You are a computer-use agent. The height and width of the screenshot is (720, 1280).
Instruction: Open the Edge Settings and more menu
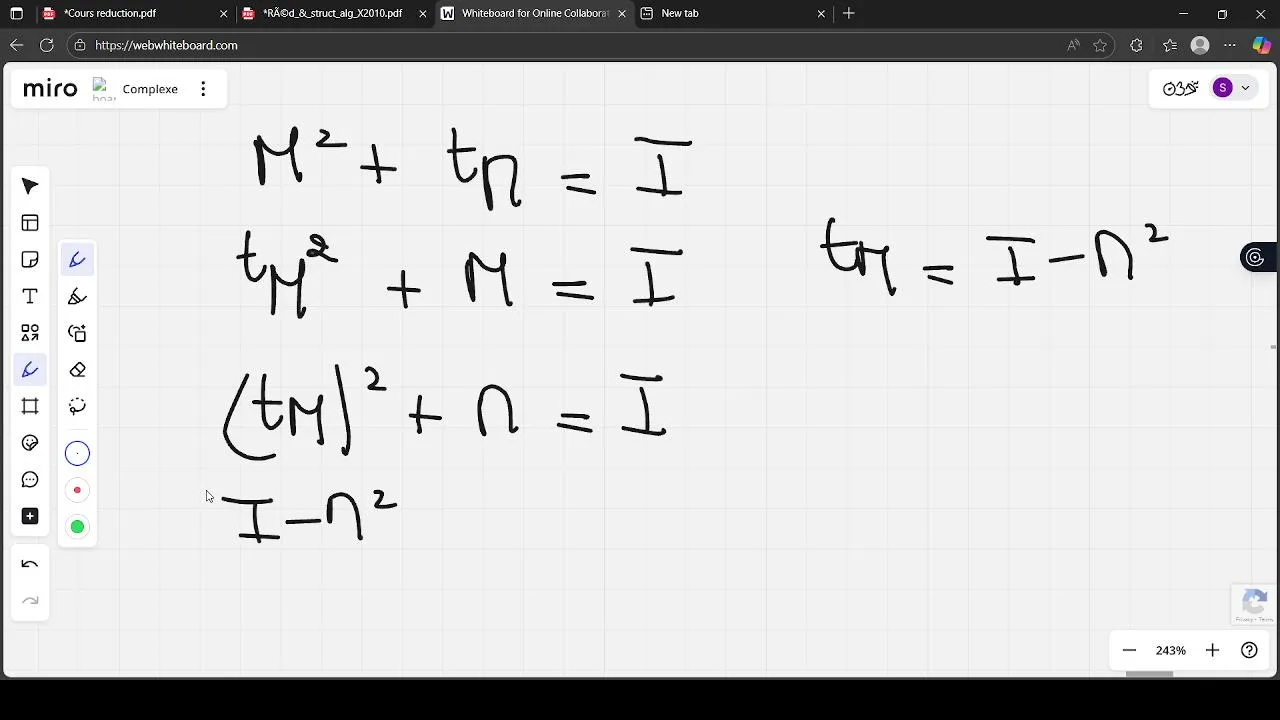[x=1230, y=45]
